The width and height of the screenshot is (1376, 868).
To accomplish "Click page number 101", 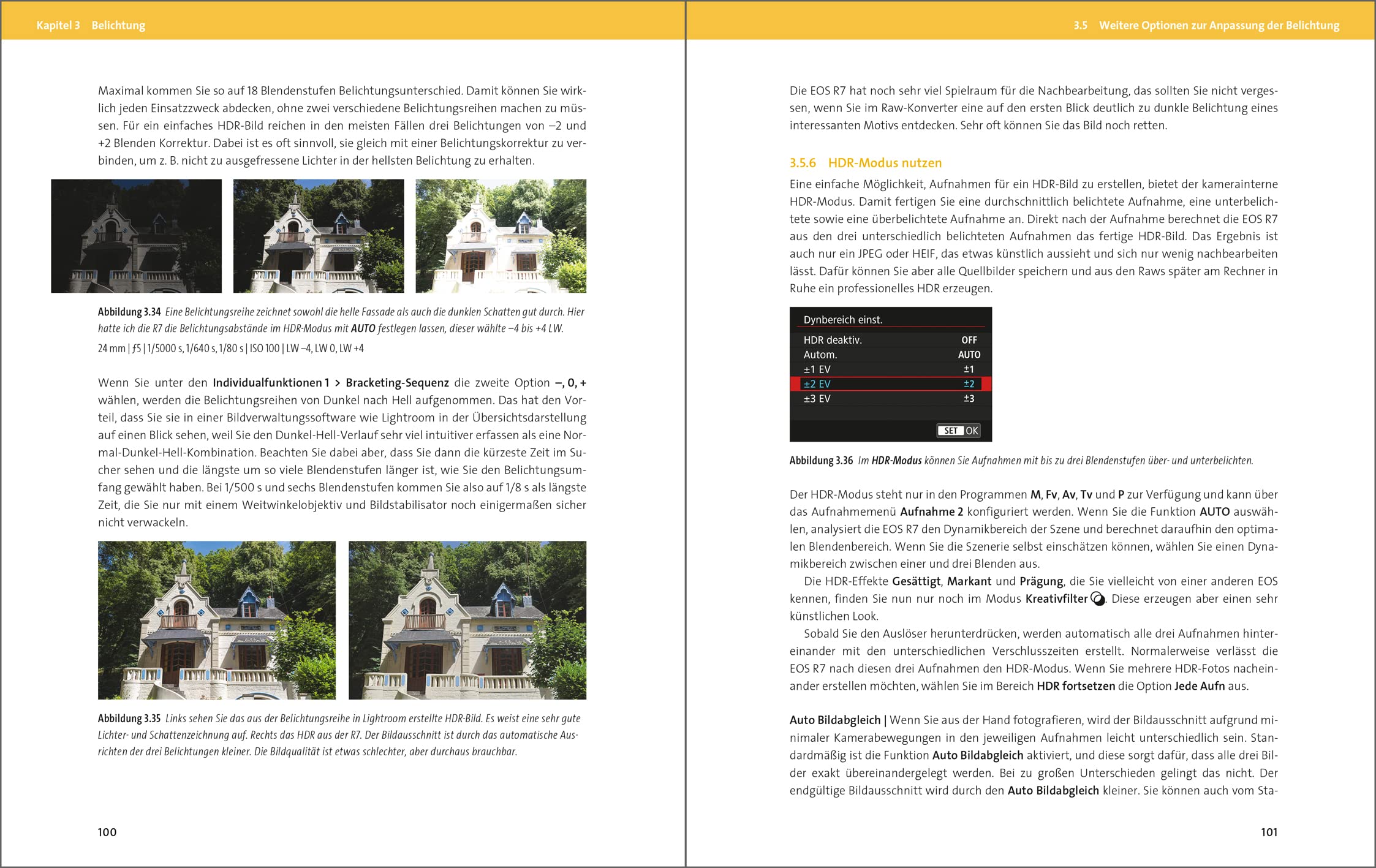I will click(x=1269, y=832).
